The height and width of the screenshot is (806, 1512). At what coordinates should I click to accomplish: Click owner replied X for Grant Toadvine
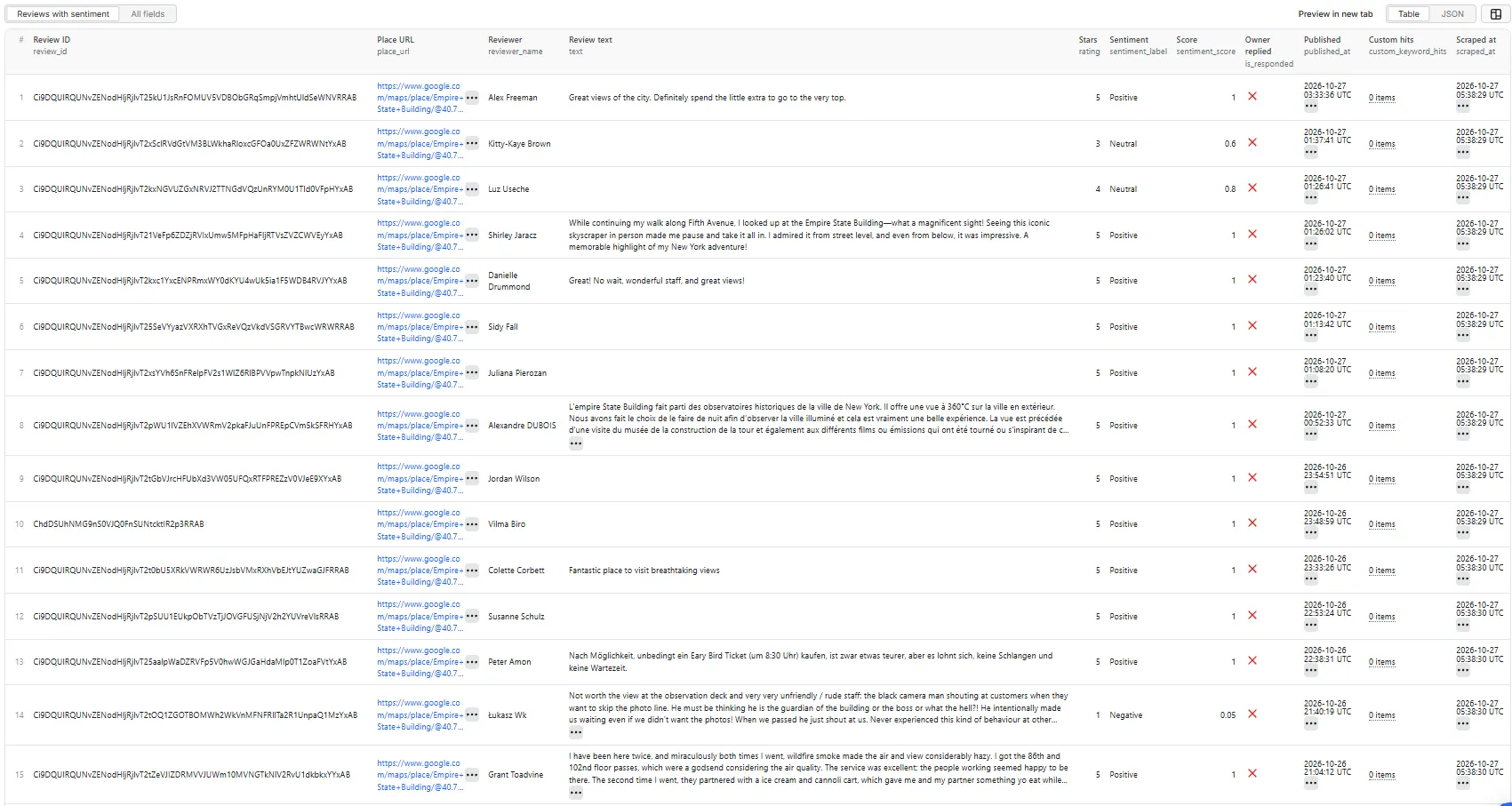pyautogui.click(x=1252, y=773)
